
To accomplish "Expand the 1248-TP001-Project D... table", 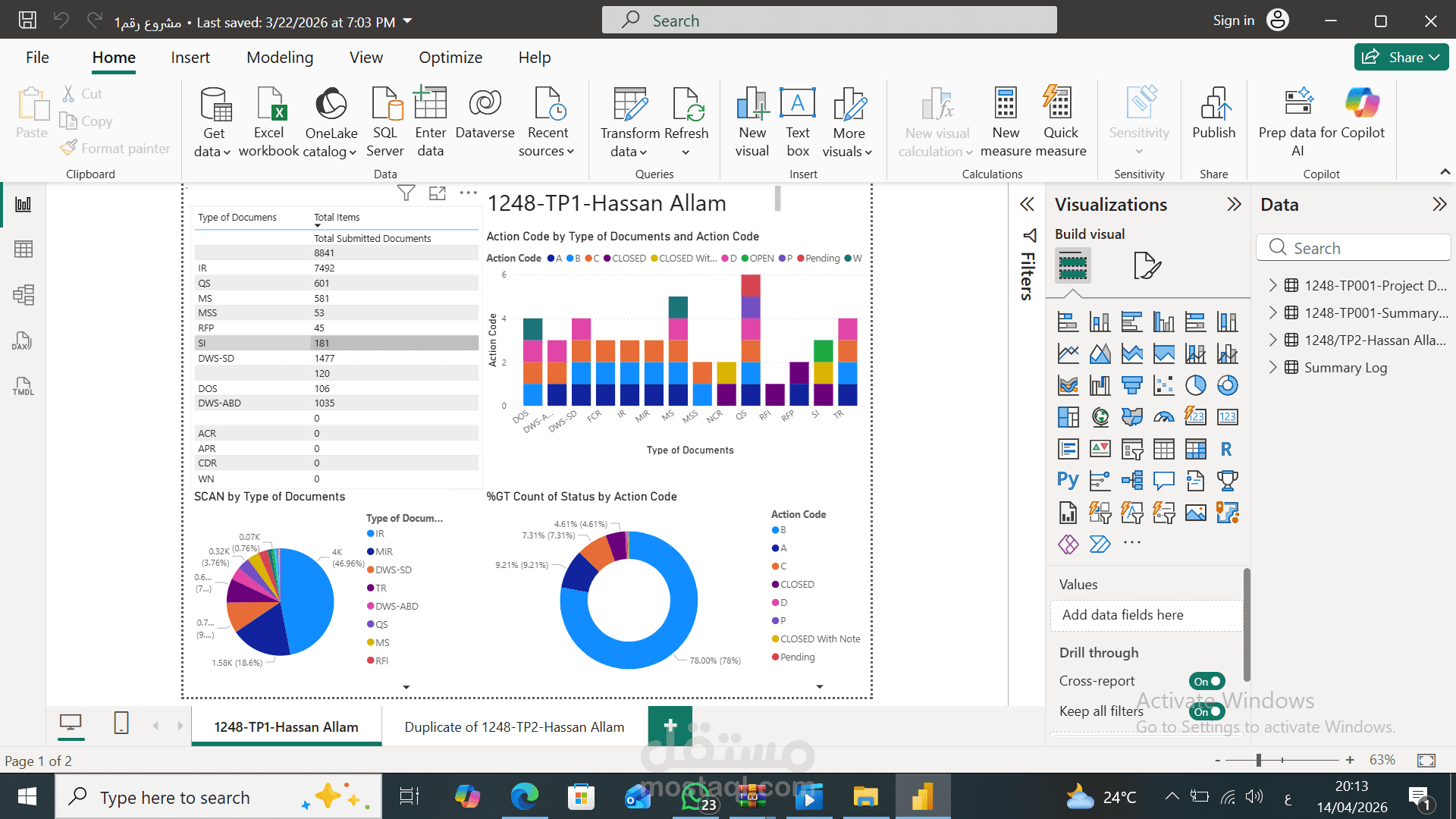I will click(1273, 285).
